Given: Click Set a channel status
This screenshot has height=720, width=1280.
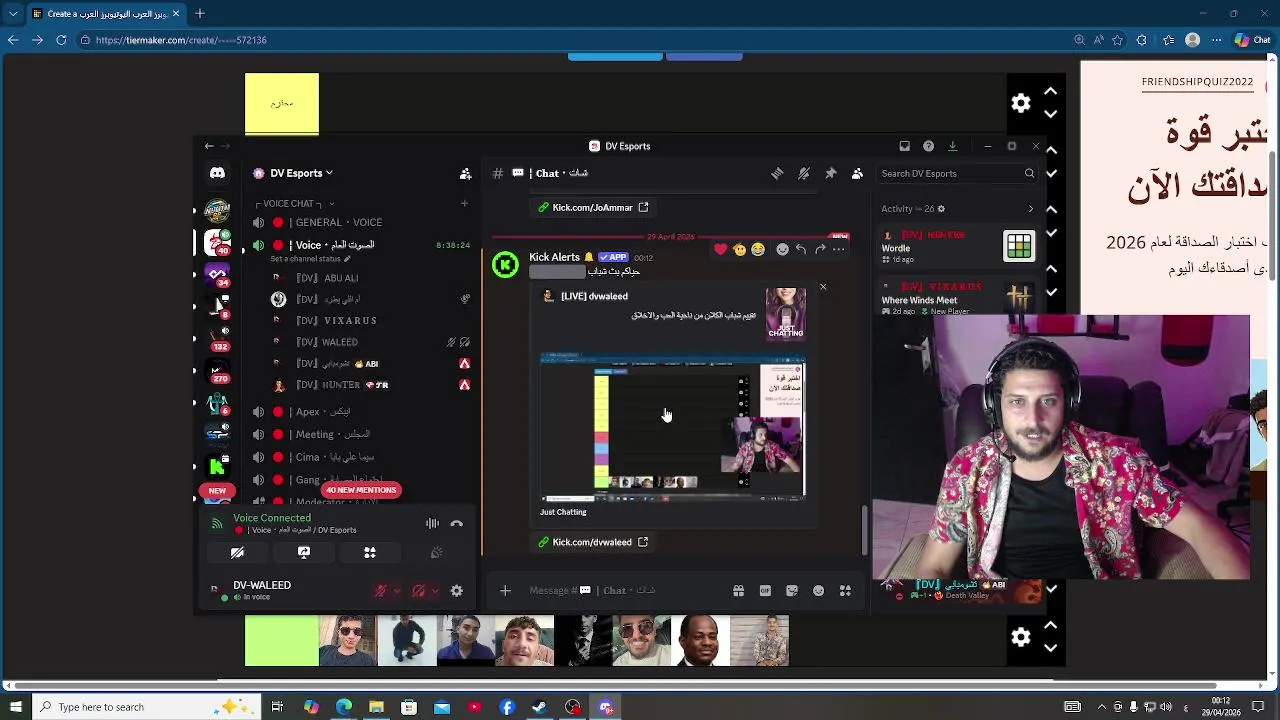Looking at the screenshot, I should (x=310, y=259).
